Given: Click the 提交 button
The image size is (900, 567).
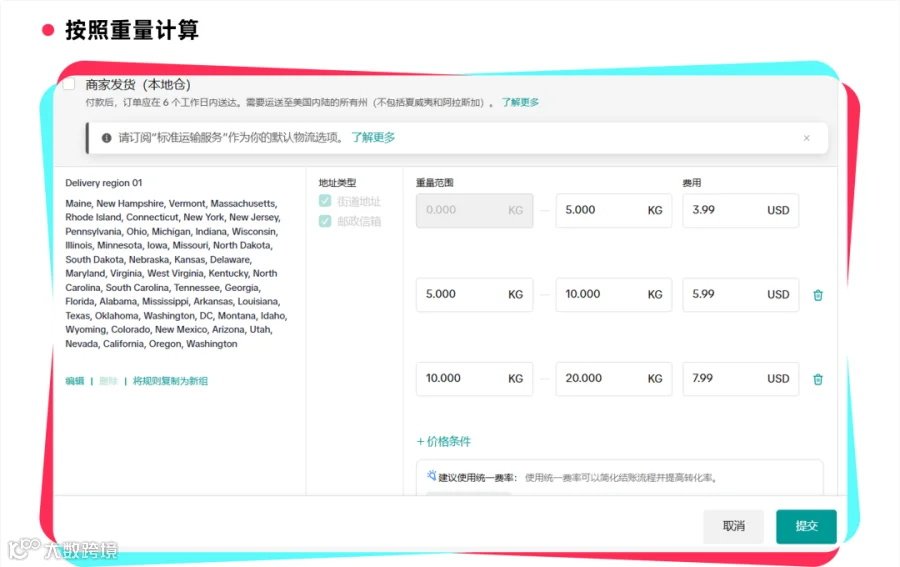Looking at the screenshot, I should click(806, 526).
